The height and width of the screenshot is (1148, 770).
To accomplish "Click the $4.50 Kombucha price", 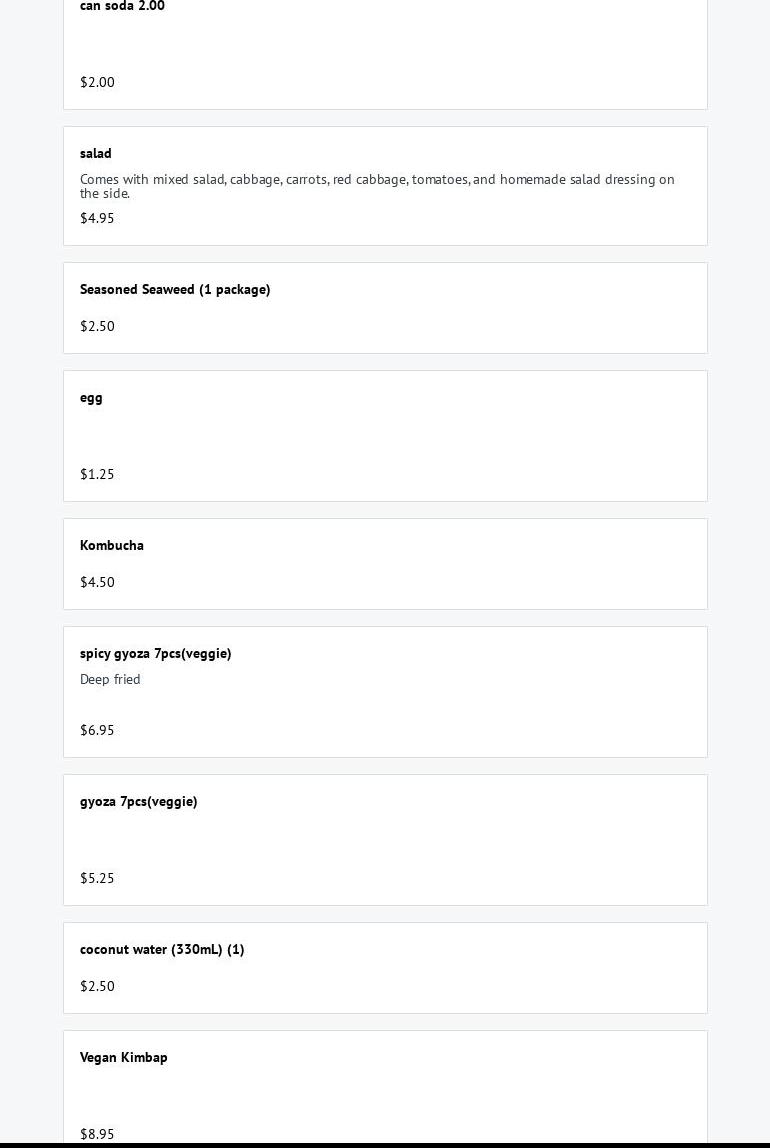I will pyautogui.click(x=97, y=582).
